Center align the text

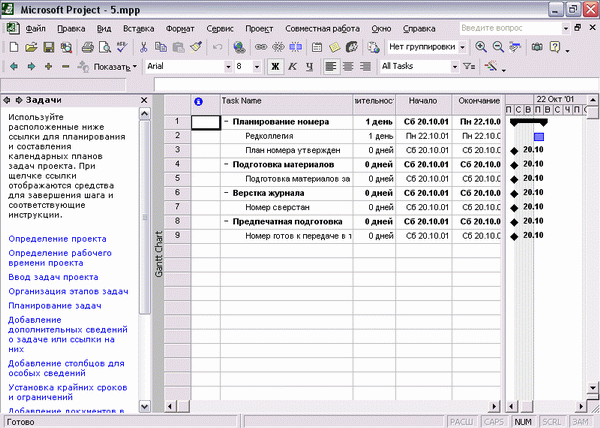click(x=348, y=67)
